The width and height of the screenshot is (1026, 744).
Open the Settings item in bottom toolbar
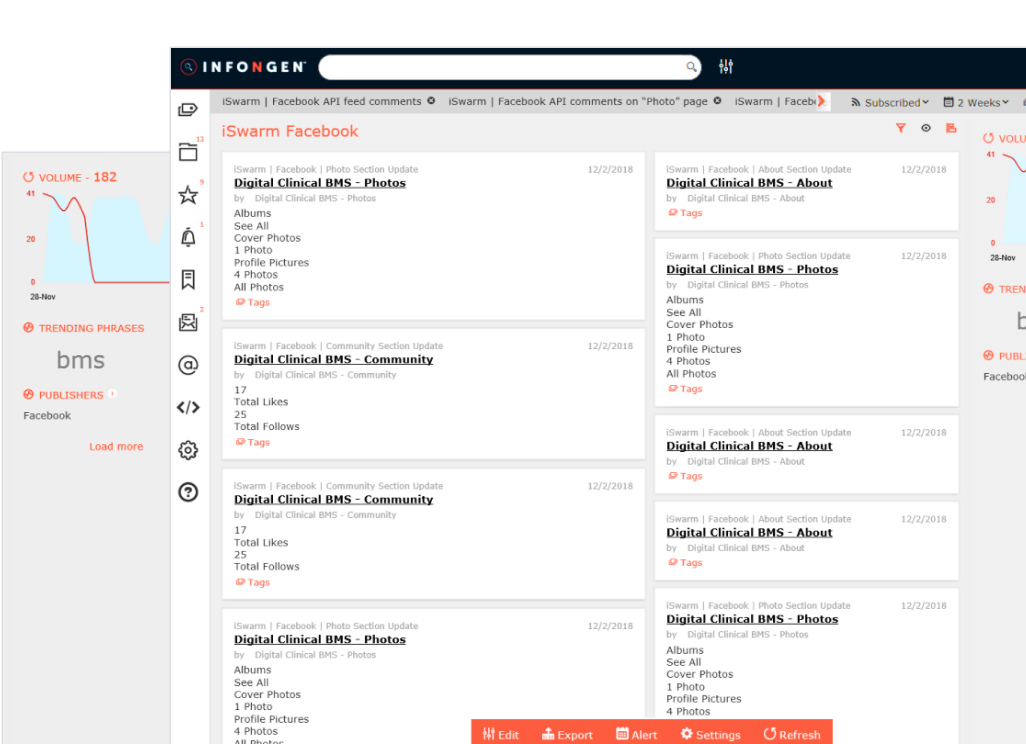coord(711,734)
